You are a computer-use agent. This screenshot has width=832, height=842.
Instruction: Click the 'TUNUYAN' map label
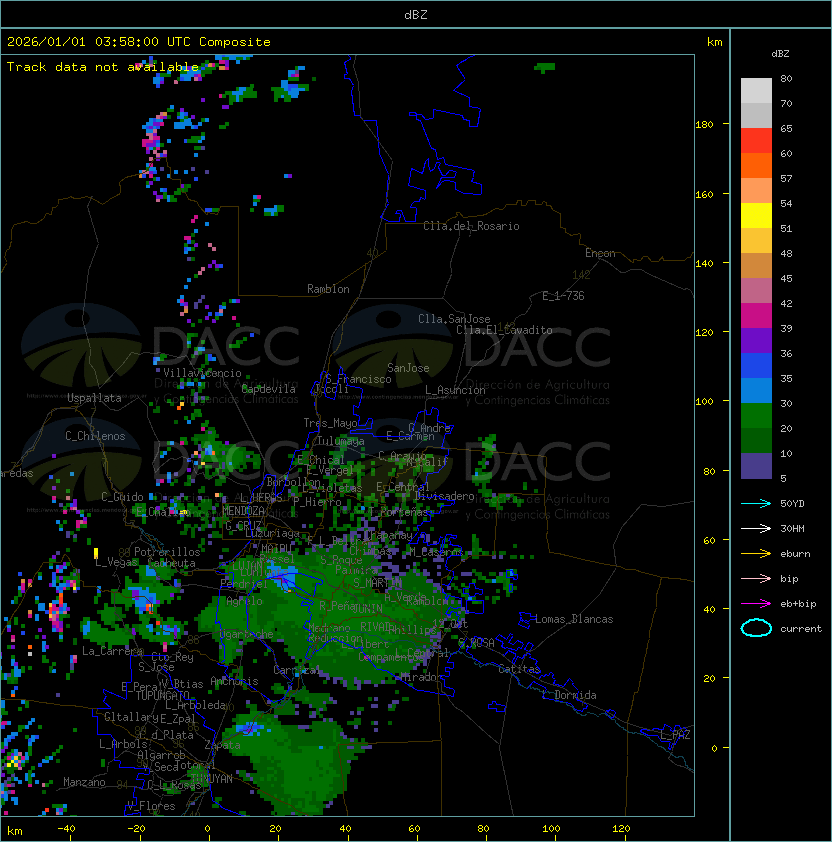[212, 779]
